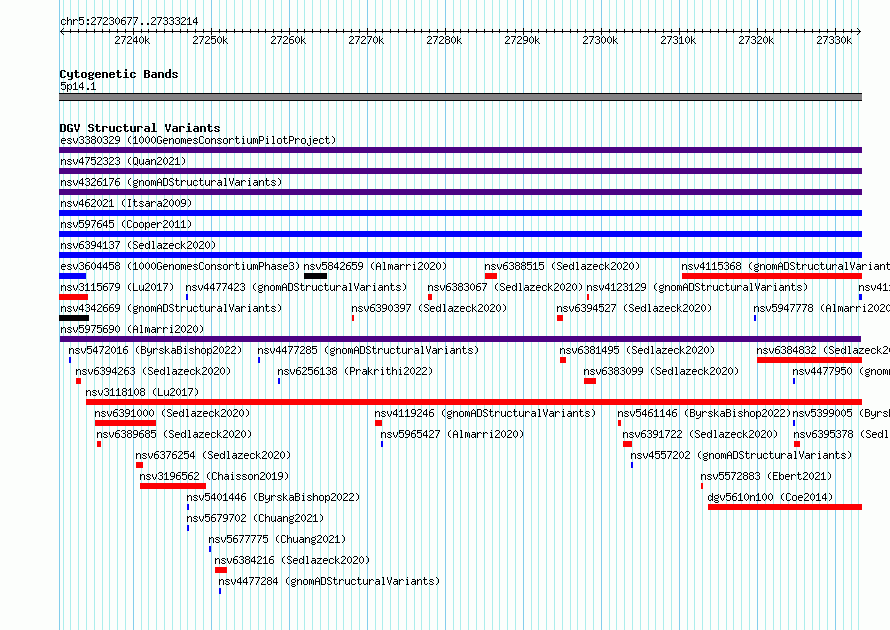Image resolution: width=890 pixels, height=630 pixels.
Task: Click the 27250k ruler position mark
Action: (x=210, y=40)
